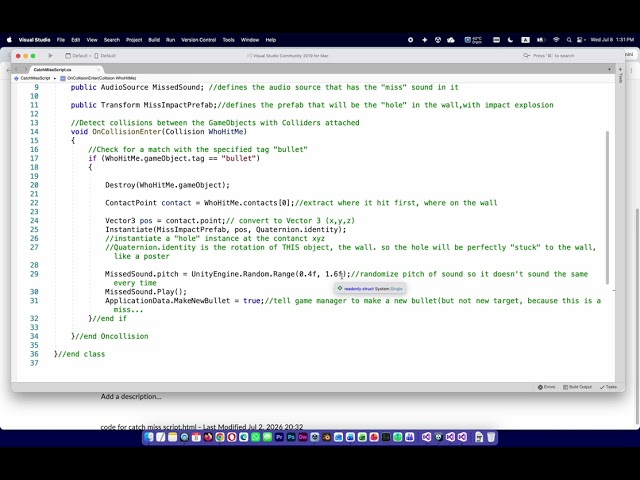Open Finder from the dock
Image resolution: width=640 pixels, height=480 pixels.
149,438
